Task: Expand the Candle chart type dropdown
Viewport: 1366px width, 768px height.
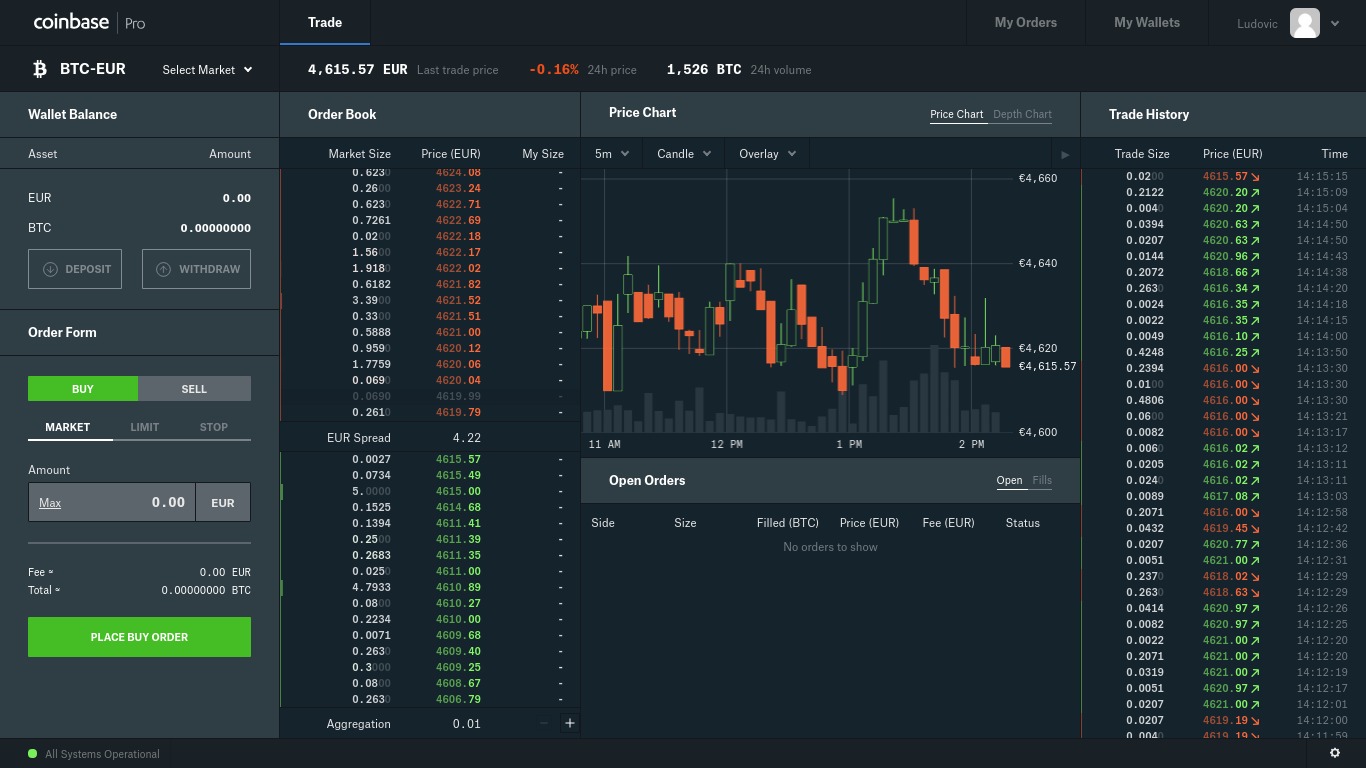Action: point(684,154)
